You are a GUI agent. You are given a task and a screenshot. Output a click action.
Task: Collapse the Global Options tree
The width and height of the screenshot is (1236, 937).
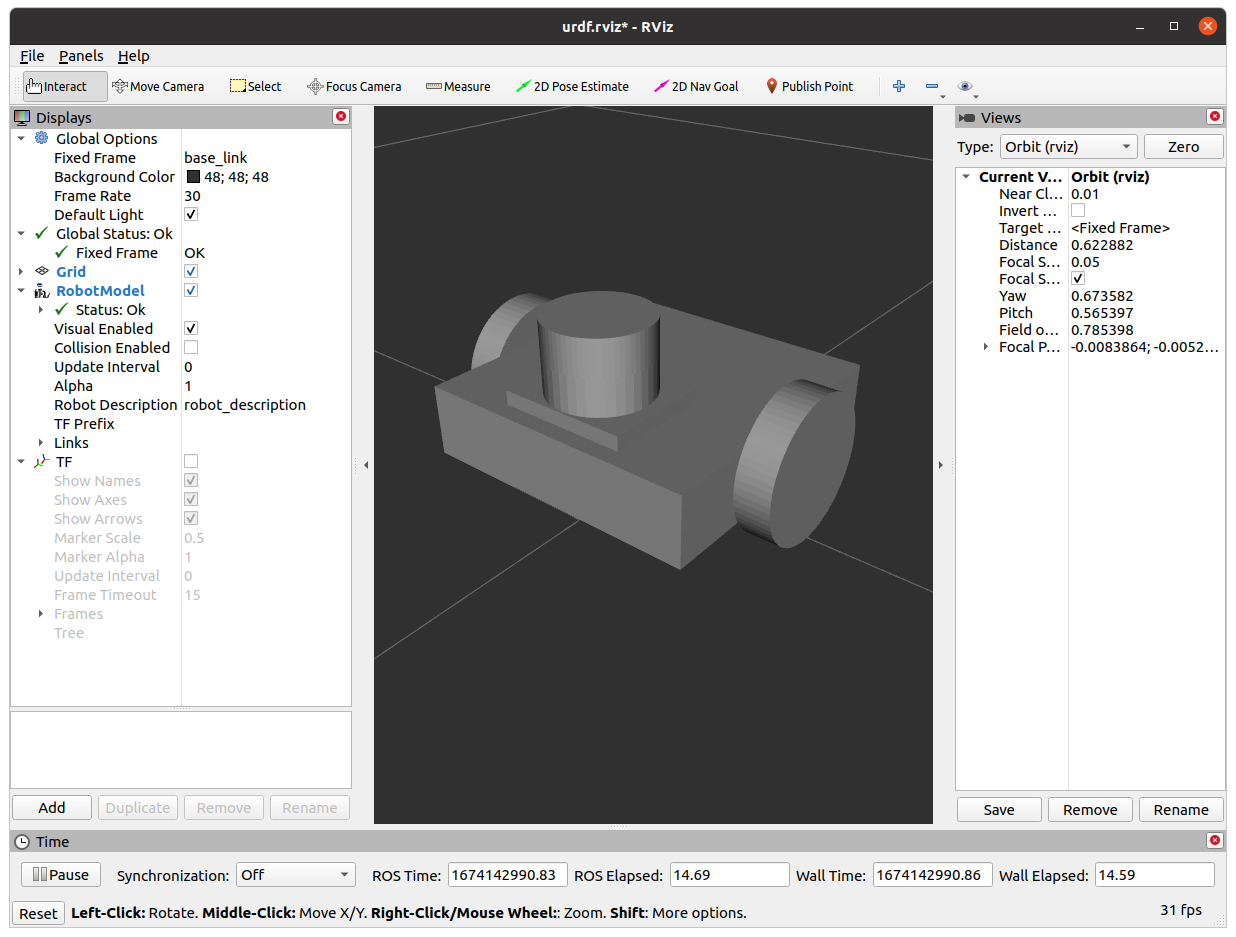pyautogui.click(x=21, y=138)
